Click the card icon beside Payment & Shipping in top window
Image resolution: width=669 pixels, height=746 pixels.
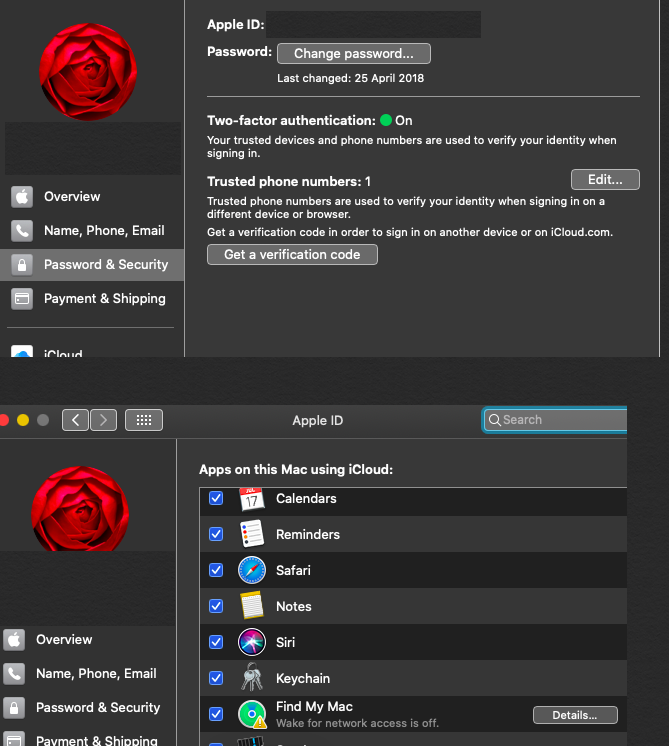tap(22, 299)
